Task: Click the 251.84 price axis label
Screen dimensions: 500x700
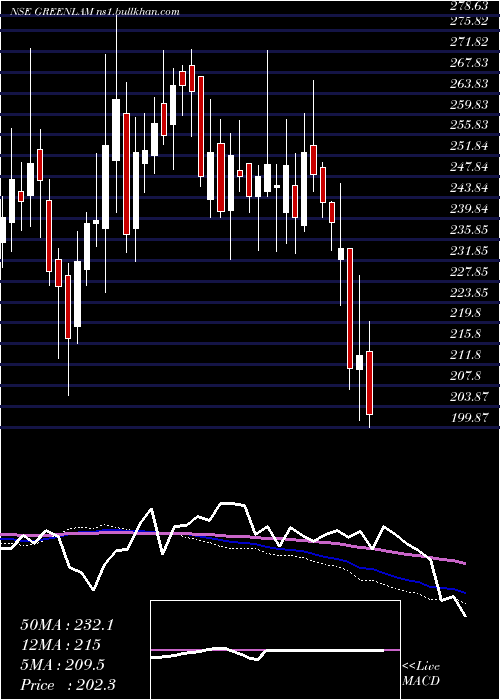Action: pos(468,146)
